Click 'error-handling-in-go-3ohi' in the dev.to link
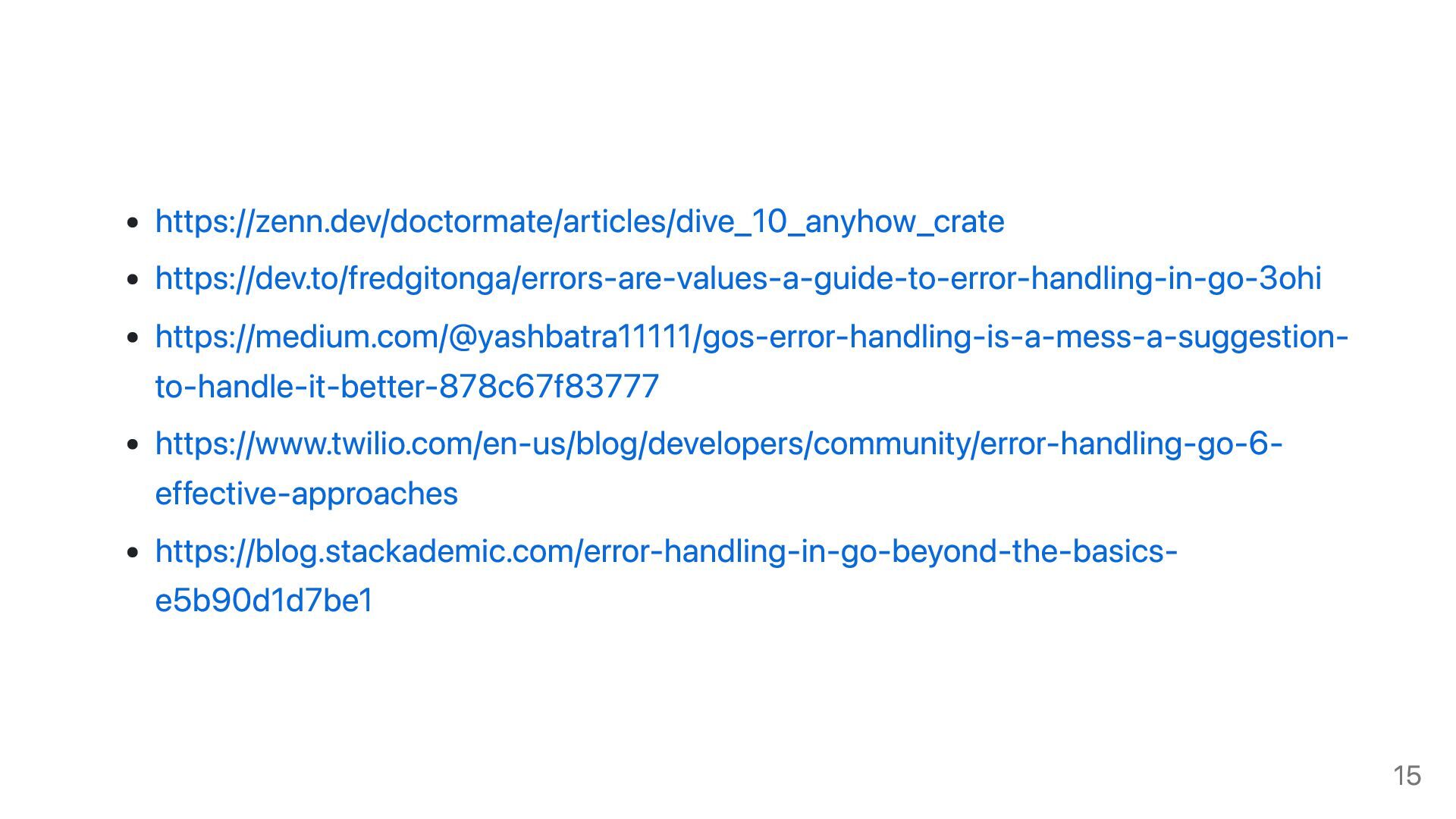1456x819 pixels. point(1135,278)
